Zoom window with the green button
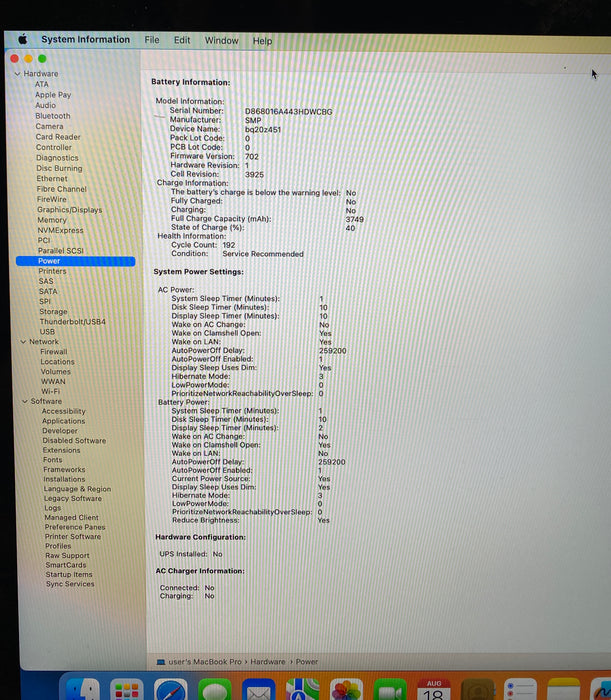 click(42, 58)
